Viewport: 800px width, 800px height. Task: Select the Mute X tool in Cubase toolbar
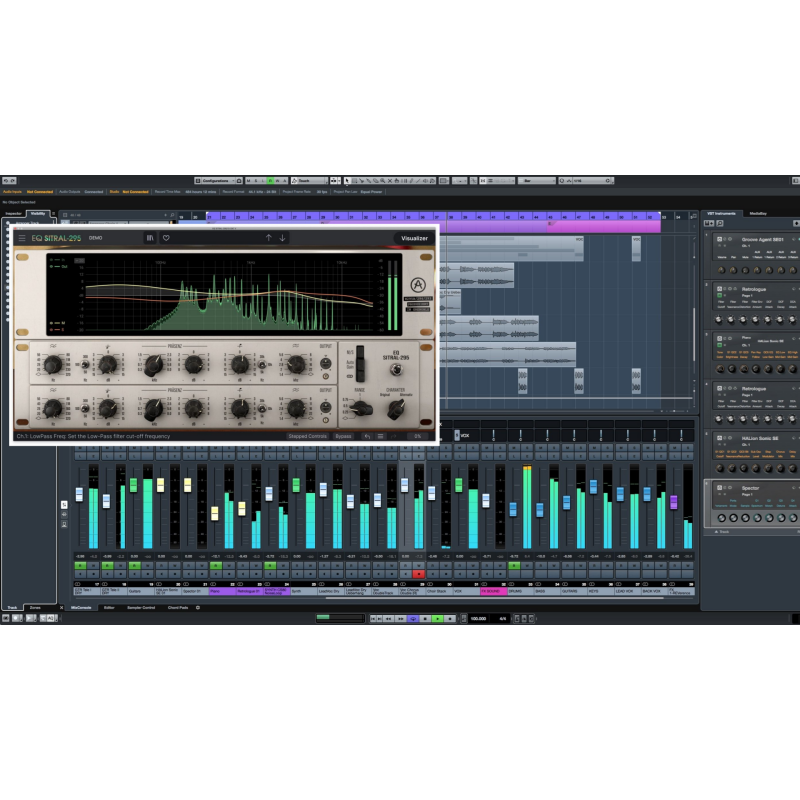point(389,181)
